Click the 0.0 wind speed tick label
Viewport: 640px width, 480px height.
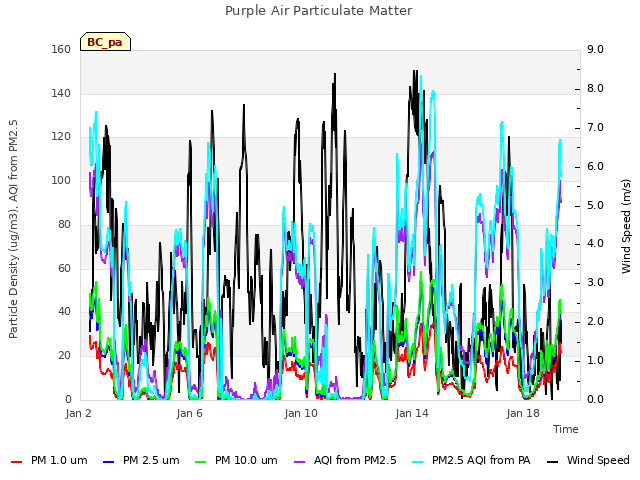[595, 399]
